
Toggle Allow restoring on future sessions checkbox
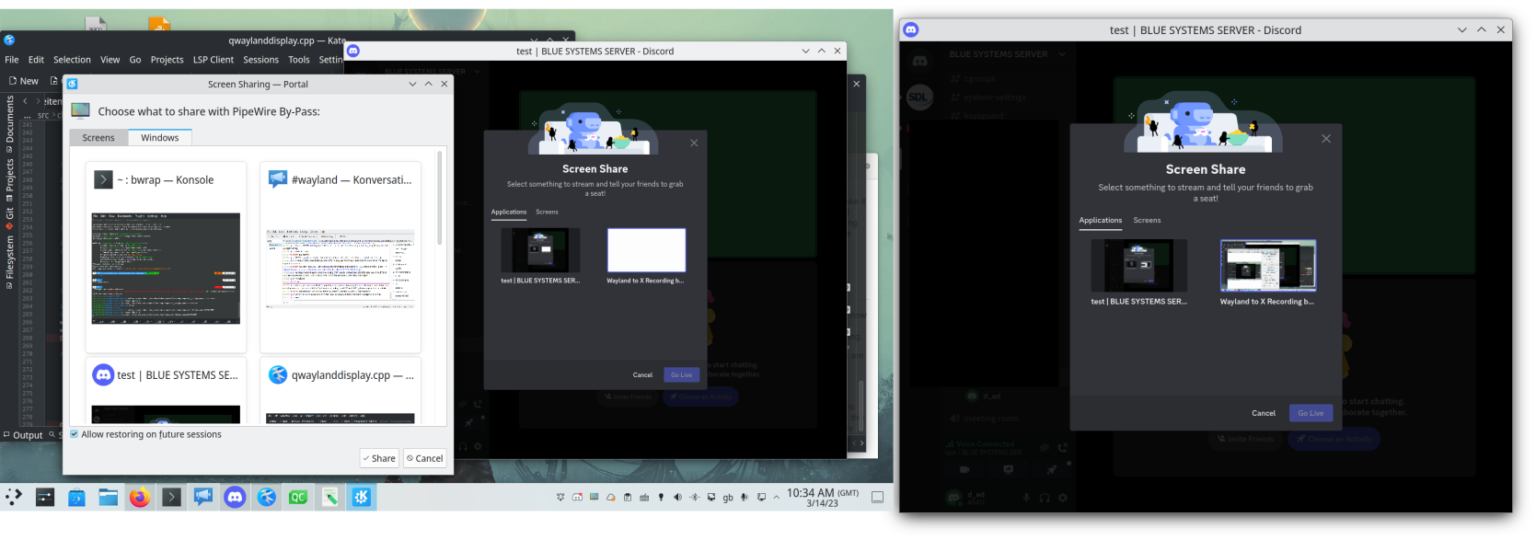coord(75,434)
